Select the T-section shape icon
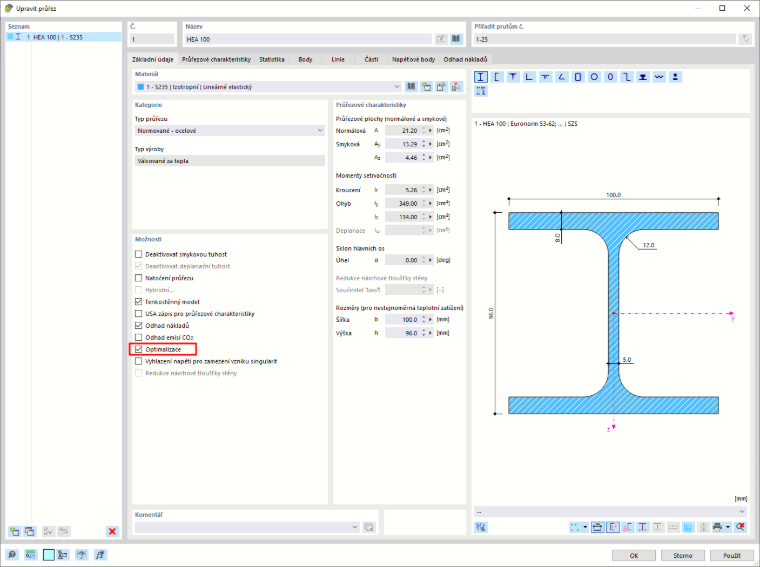 [513, 77]
